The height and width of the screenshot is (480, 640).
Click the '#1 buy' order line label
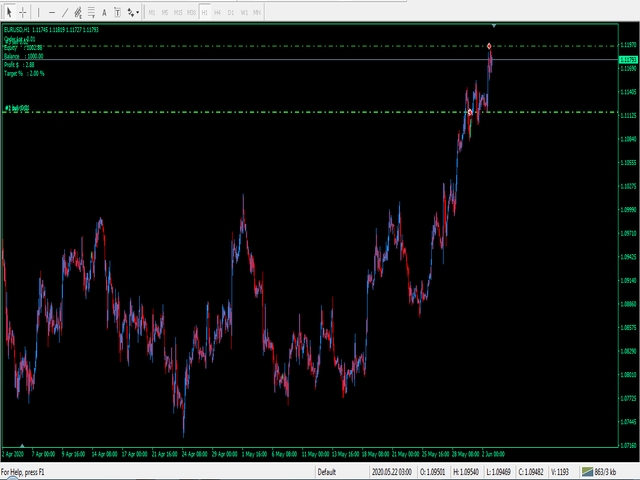[x=17, y=108]
